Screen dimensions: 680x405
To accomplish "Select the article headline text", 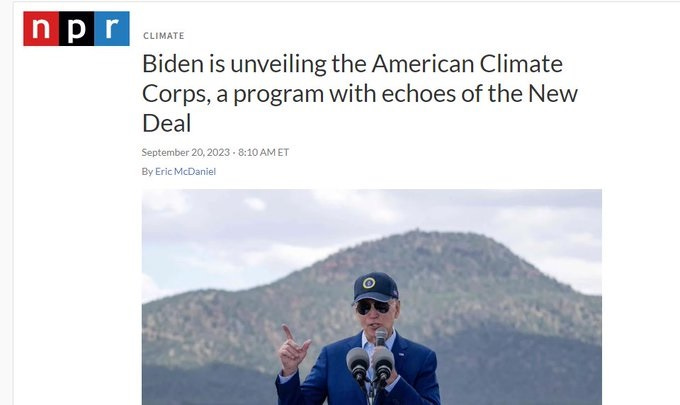I will pos(360,93).
